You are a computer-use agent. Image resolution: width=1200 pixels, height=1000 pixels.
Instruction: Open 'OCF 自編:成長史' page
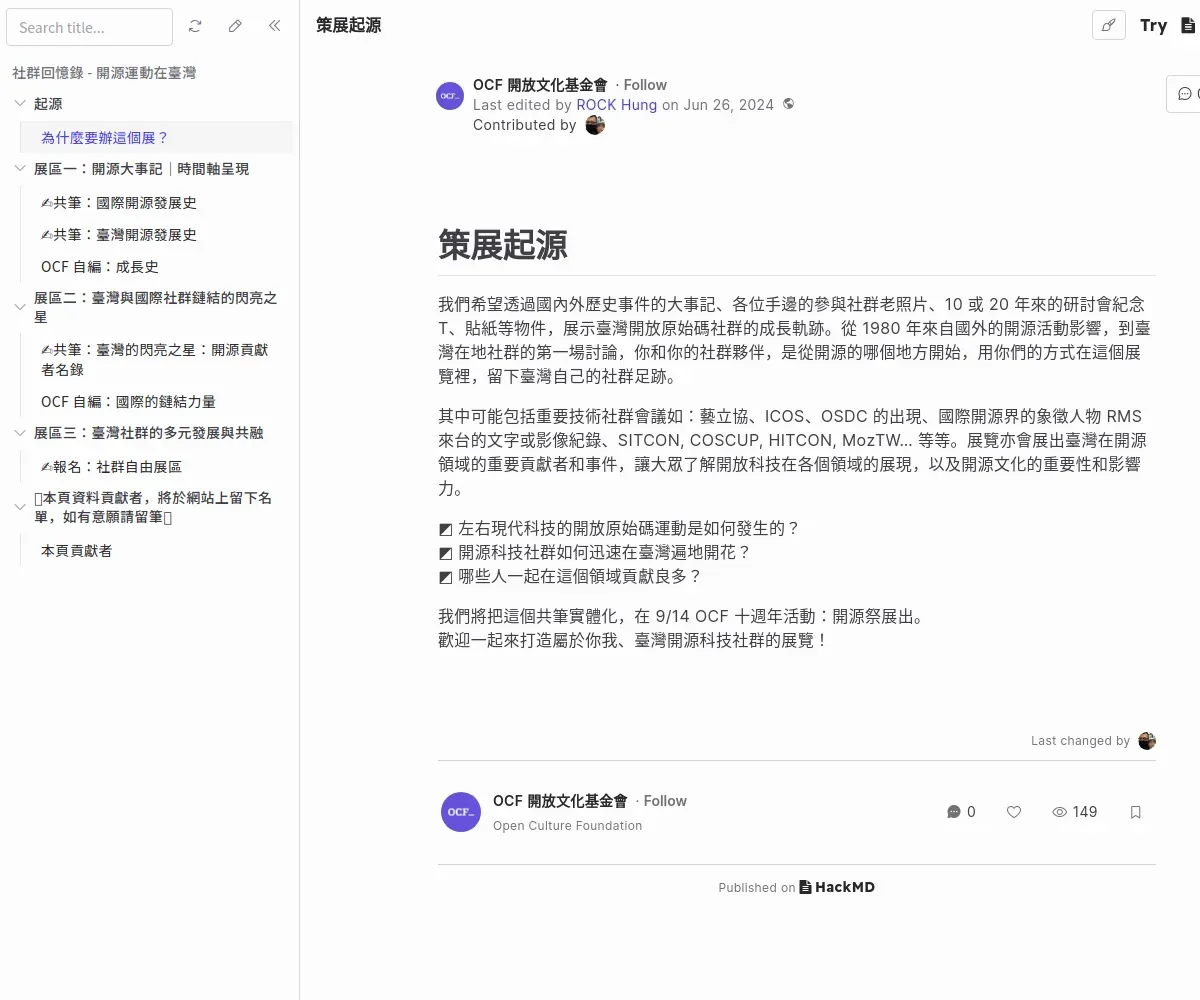click(x=100, y=267)
